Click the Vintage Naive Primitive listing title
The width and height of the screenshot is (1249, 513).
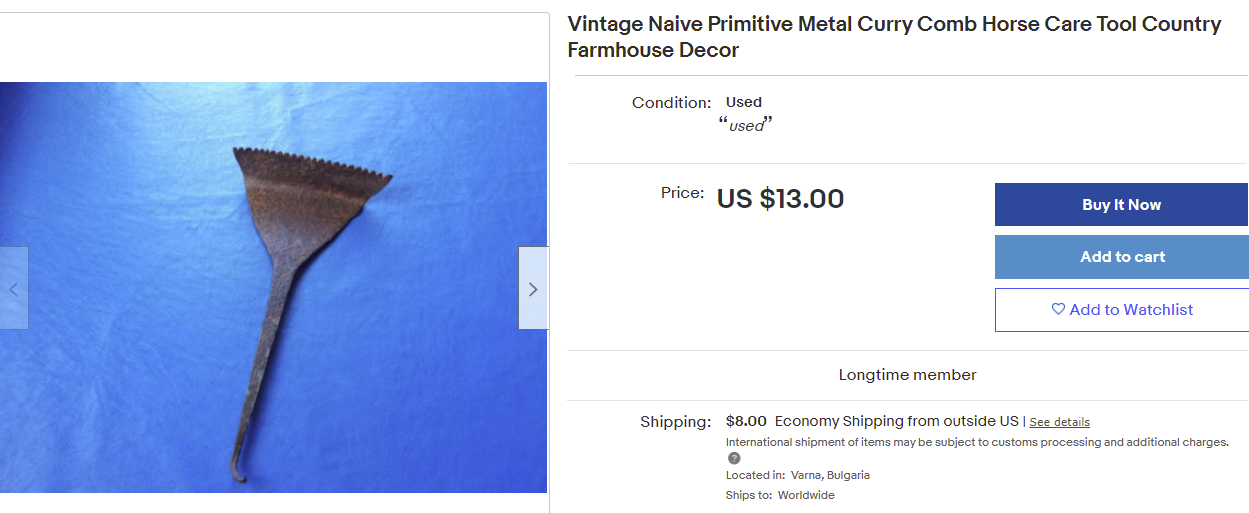pyautogui.click(x=894, y=37)
